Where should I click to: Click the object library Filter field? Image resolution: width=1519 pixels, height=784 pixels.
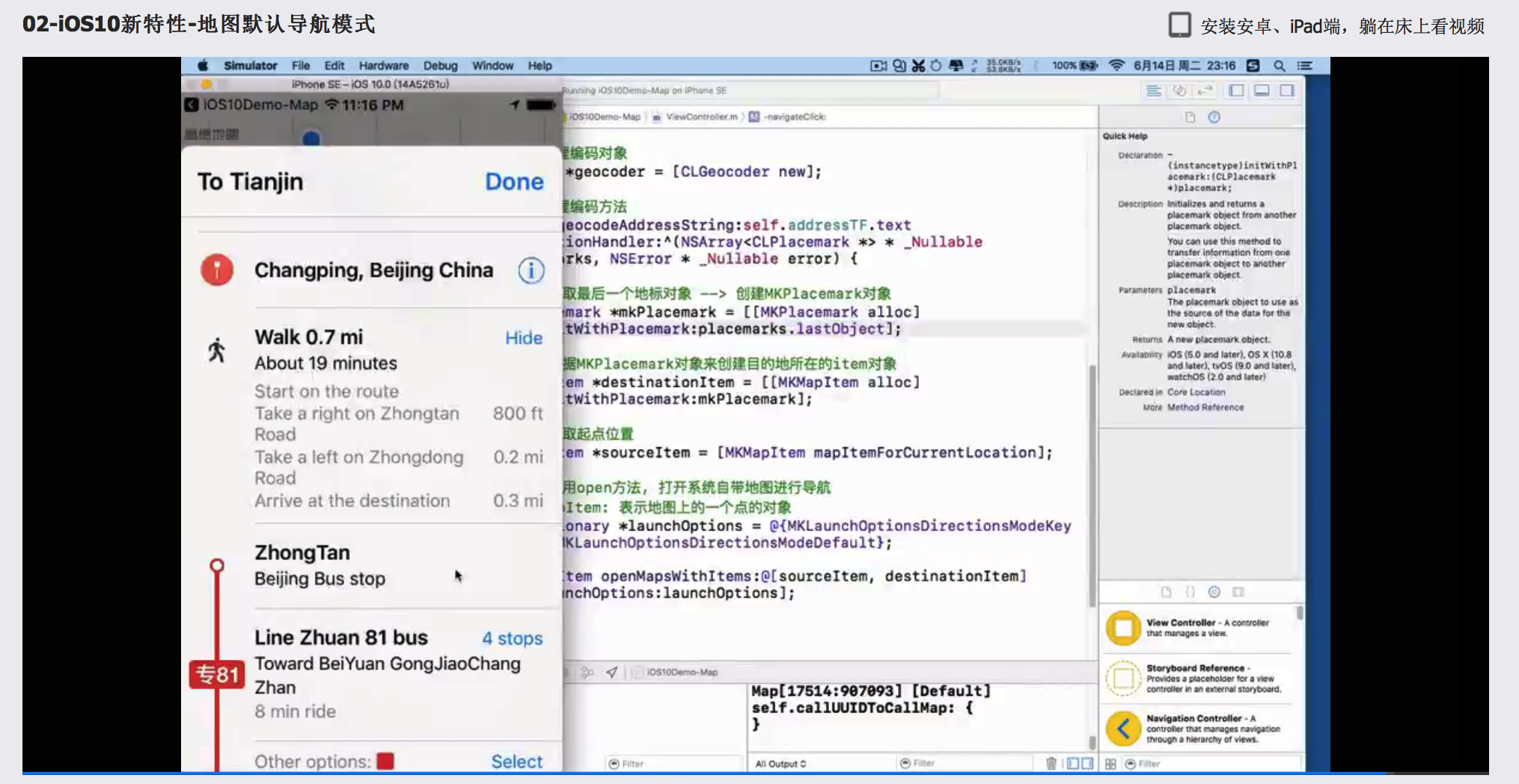point(1211,764)
